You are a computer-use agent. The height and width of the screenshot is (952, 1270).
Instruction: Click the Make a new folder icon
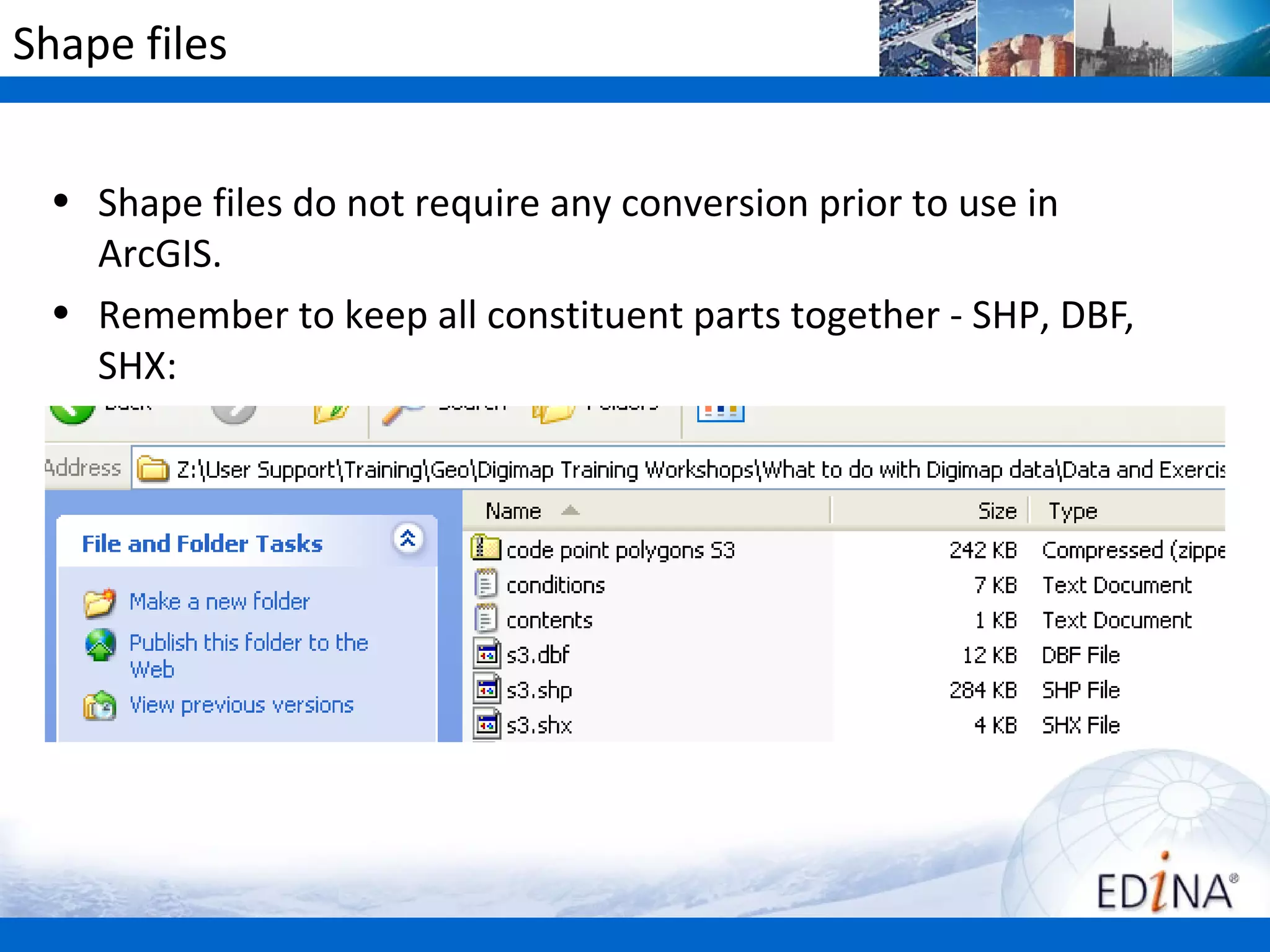tap(100, 603)
